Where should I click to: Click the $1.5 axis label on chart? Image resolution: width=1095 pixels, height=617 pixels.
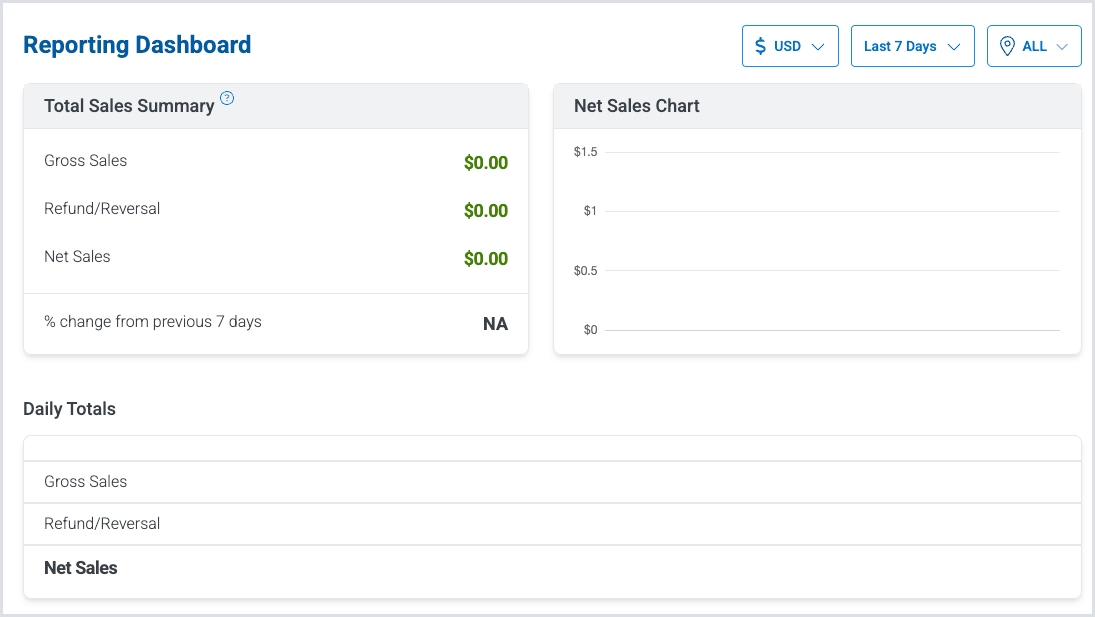(x=585, y=152)
